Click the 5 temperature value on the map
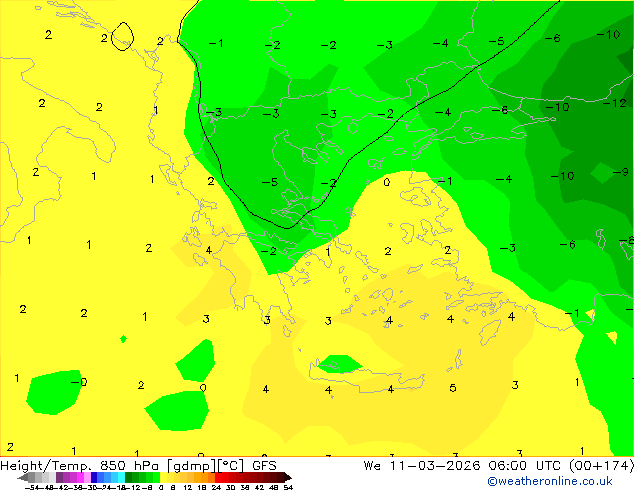The width and height of the screenshot is (634, 490). (453, 388)
